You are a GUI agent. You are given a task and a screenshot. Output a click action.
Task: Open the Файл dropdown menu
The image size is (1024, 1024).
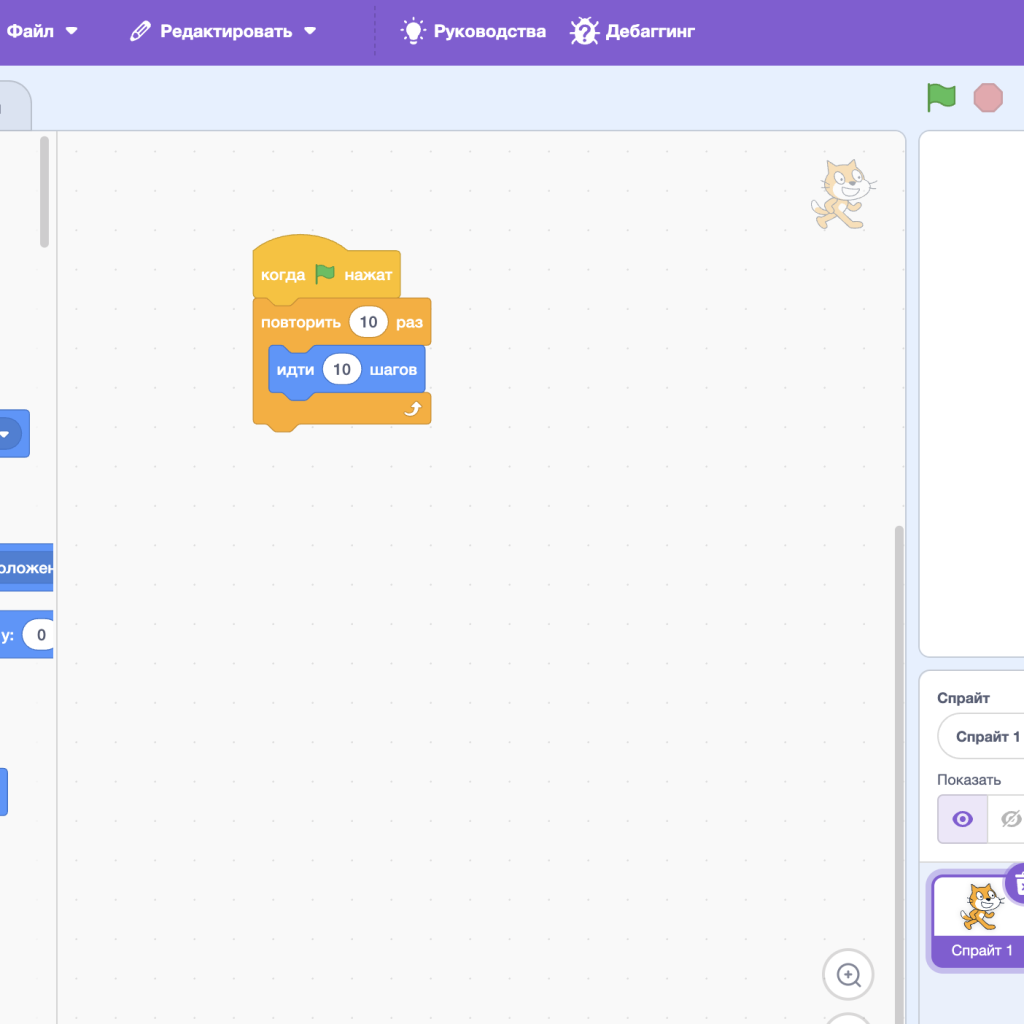coord(42,31)
